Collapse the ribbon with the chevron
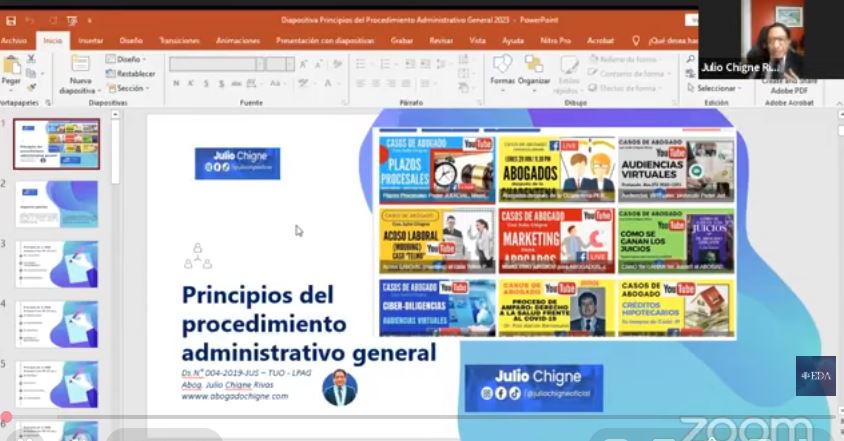This screenshot has height=441, width=844. (839, 102)
